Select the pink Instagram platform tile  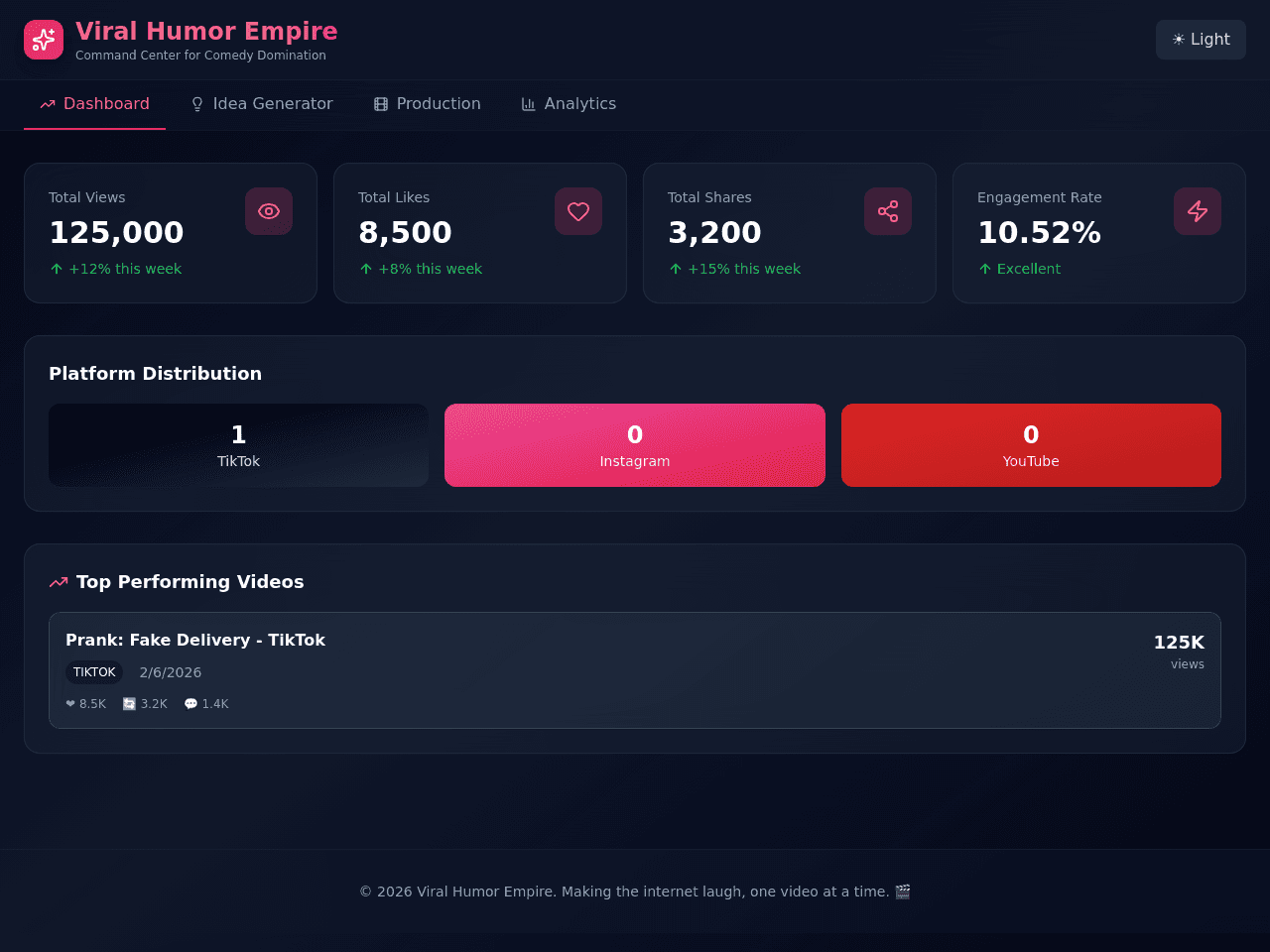click(x=635, y=445)
